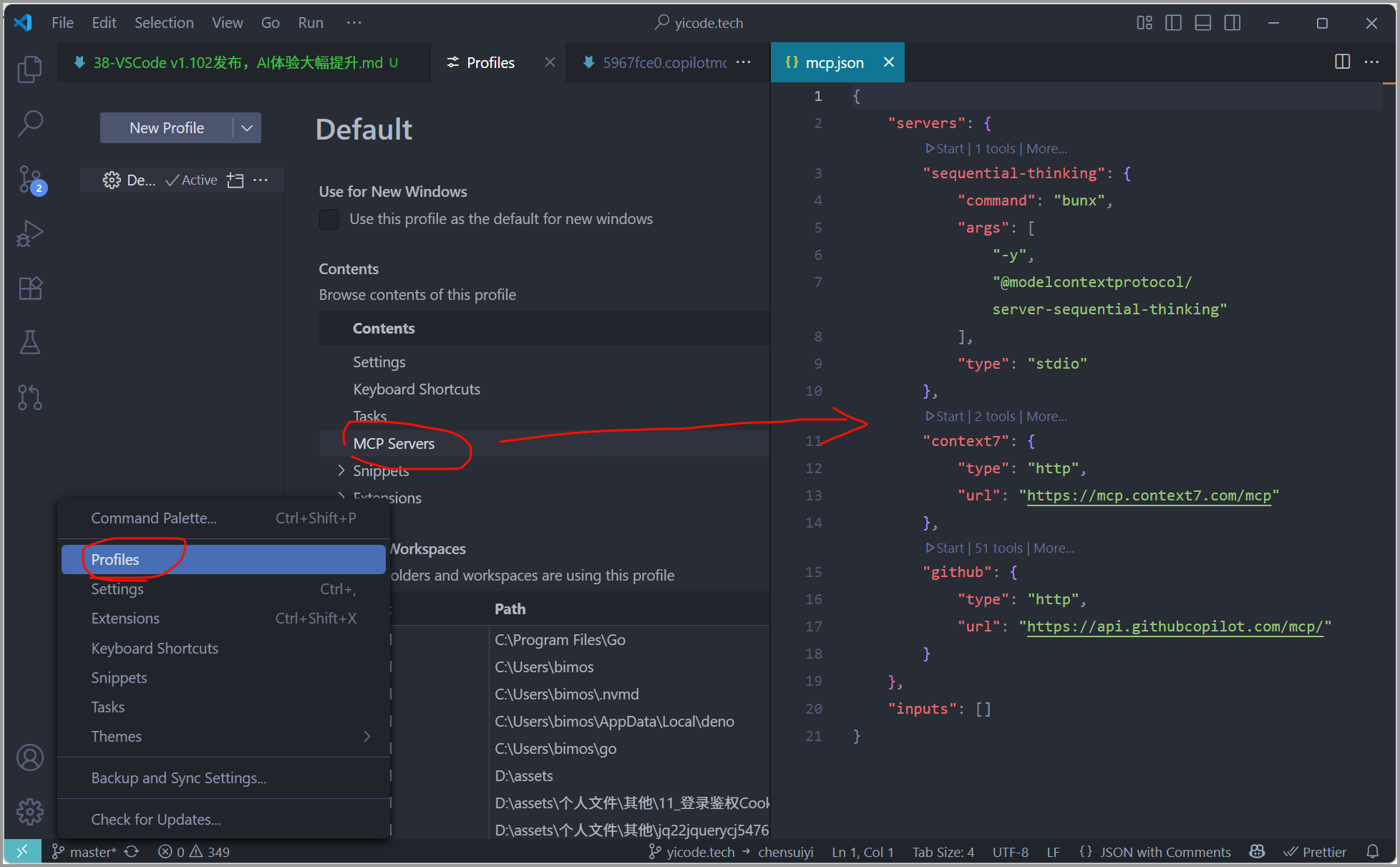
Task: Open the Extensions view icon
Action: point(29,289)
